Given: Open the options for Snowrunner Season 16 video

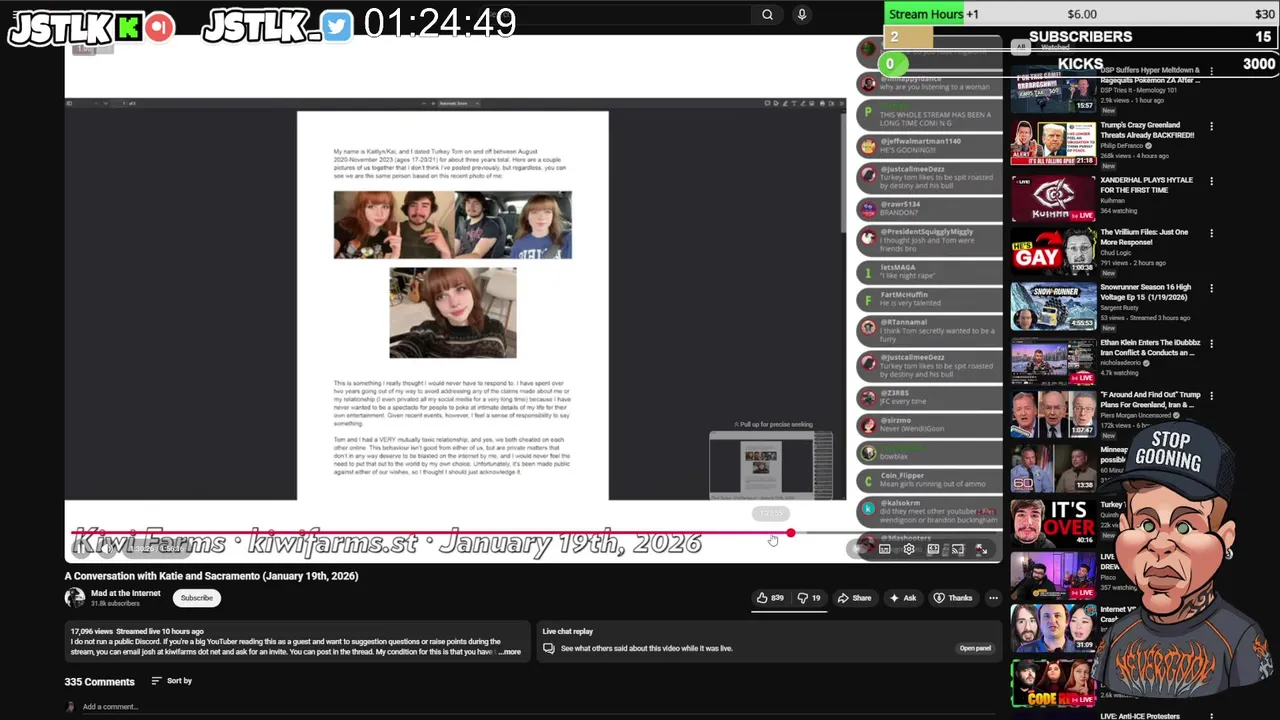Looking at the screenshot, I should (1211, 288).
